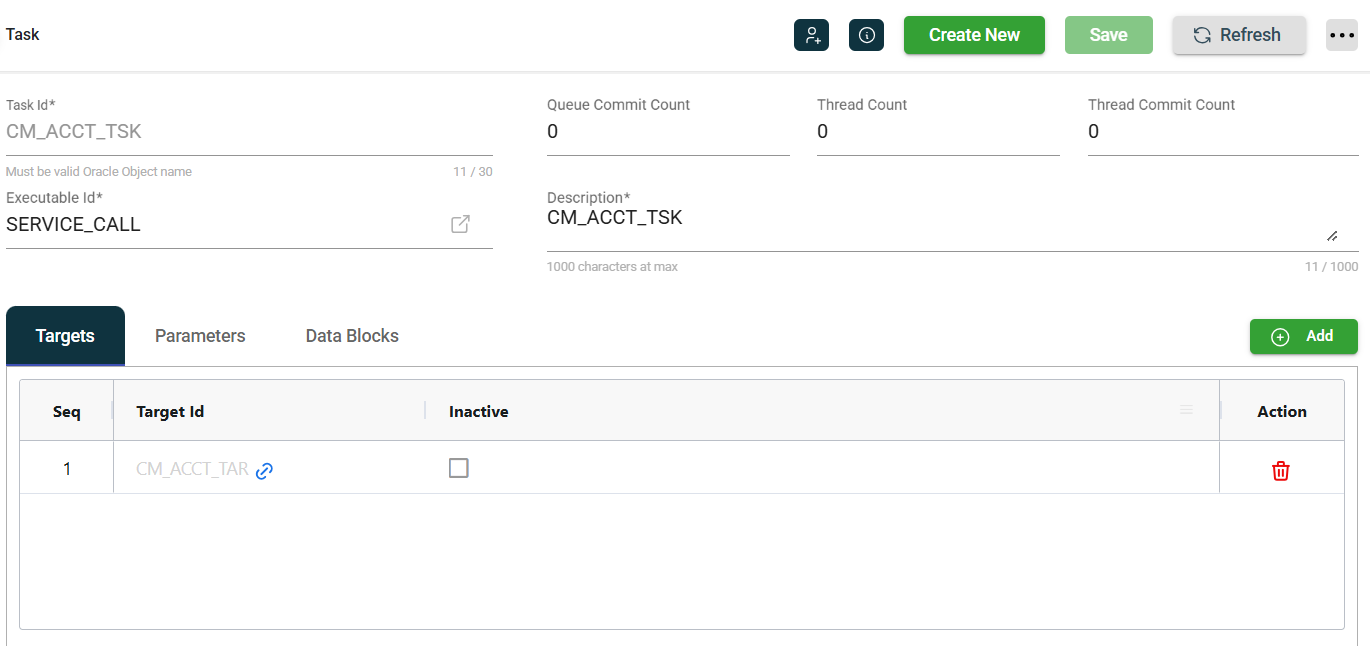Toggle the Inactive checkbox for CM_ACCT_TAR
Viewport: 1370px width, 646px height.
click(459, 468)
